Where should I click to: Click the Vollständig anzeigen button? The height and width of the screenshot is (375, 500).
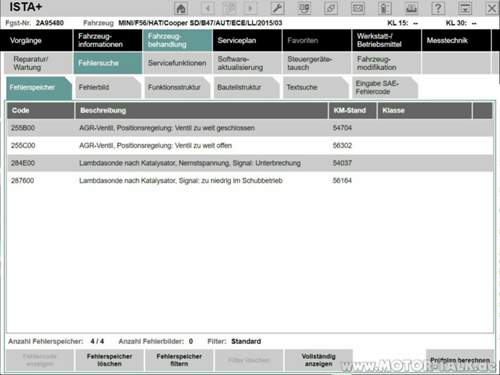tap(318, 360)
